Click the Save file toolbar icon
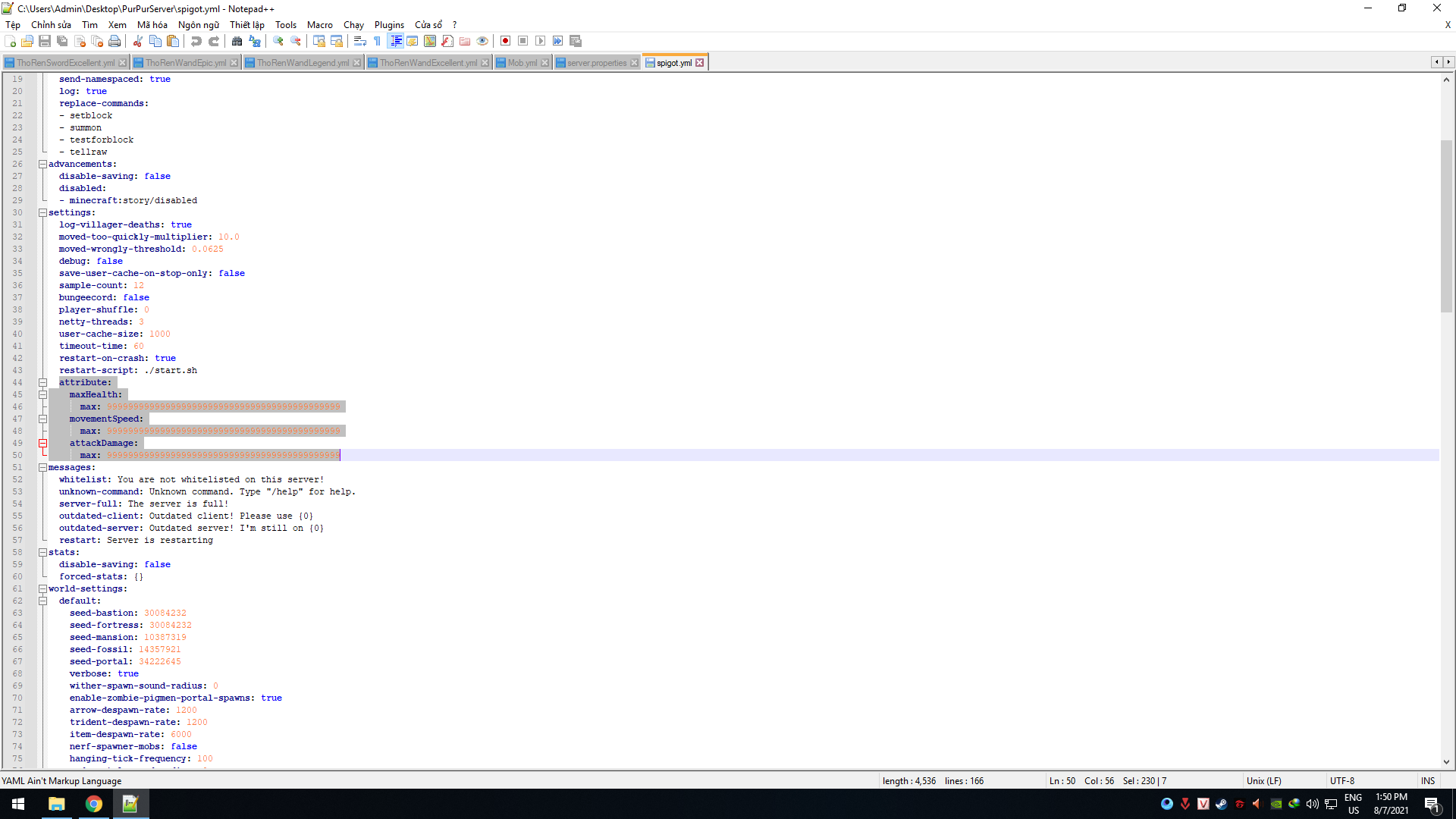The height and width of the screenshot is (819, 1456). (45, 41)
